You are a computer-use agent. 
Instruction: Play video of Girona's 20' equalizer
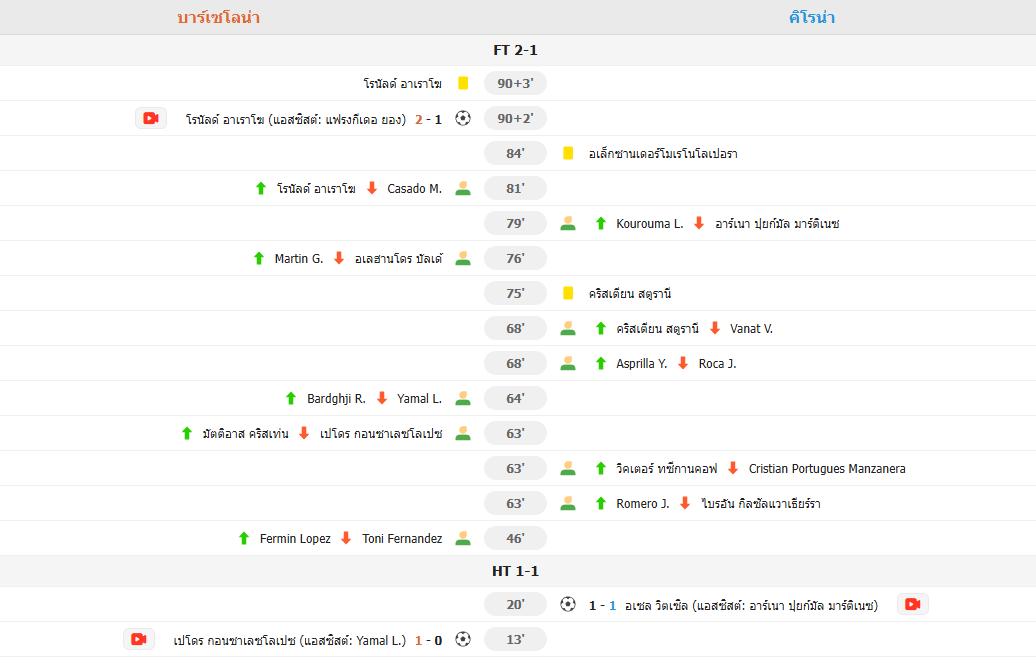click(911, 604)
